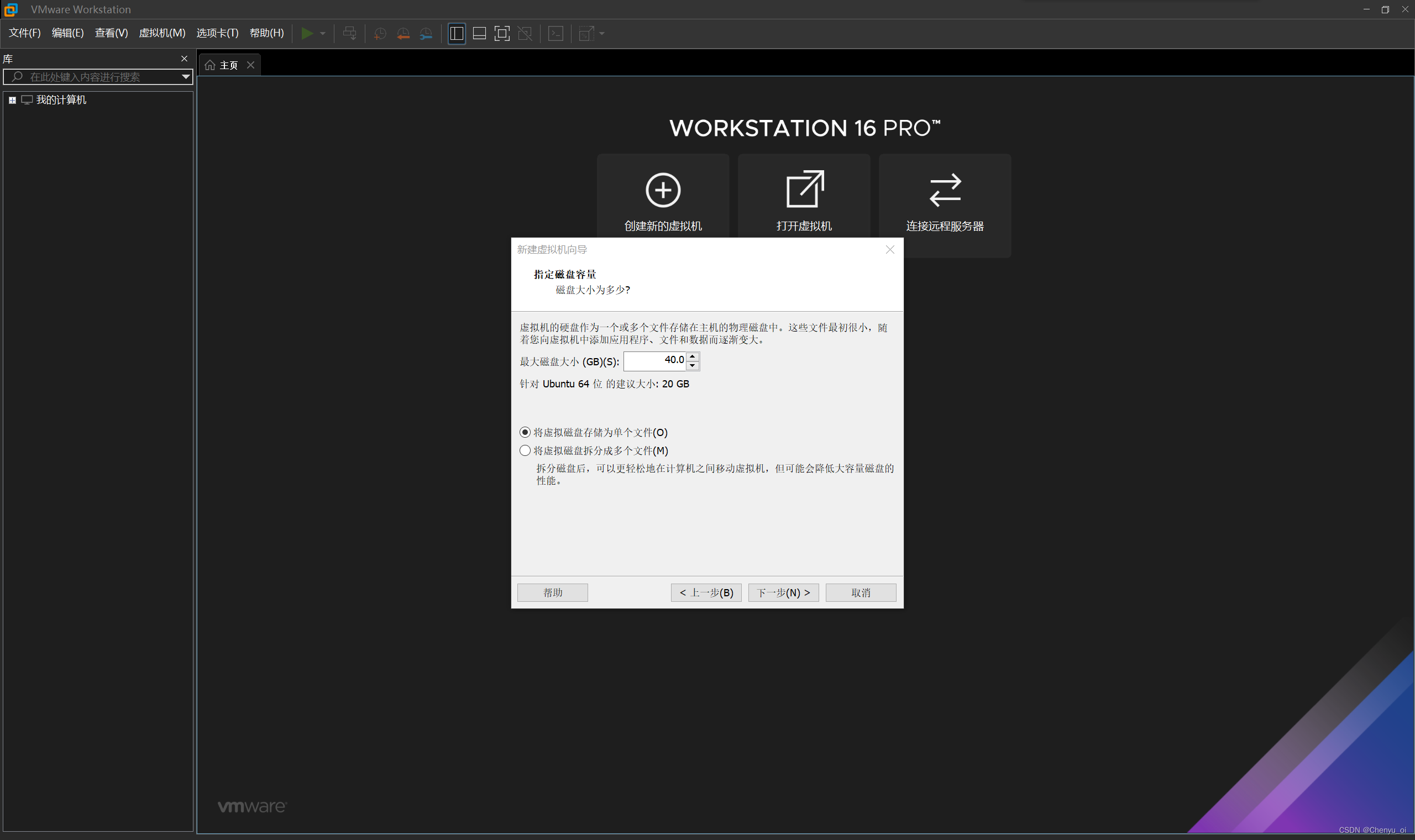Take a snapshot of the virtual machine

tap(379, 33)
